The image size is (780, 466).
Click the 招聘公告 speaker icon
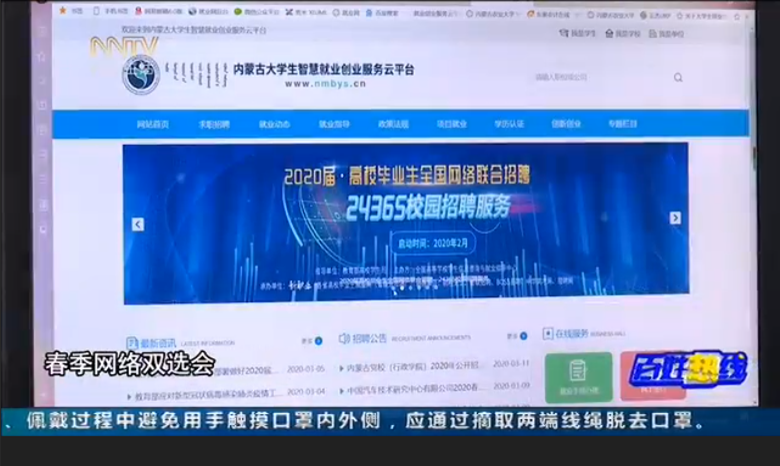[344, 339]
